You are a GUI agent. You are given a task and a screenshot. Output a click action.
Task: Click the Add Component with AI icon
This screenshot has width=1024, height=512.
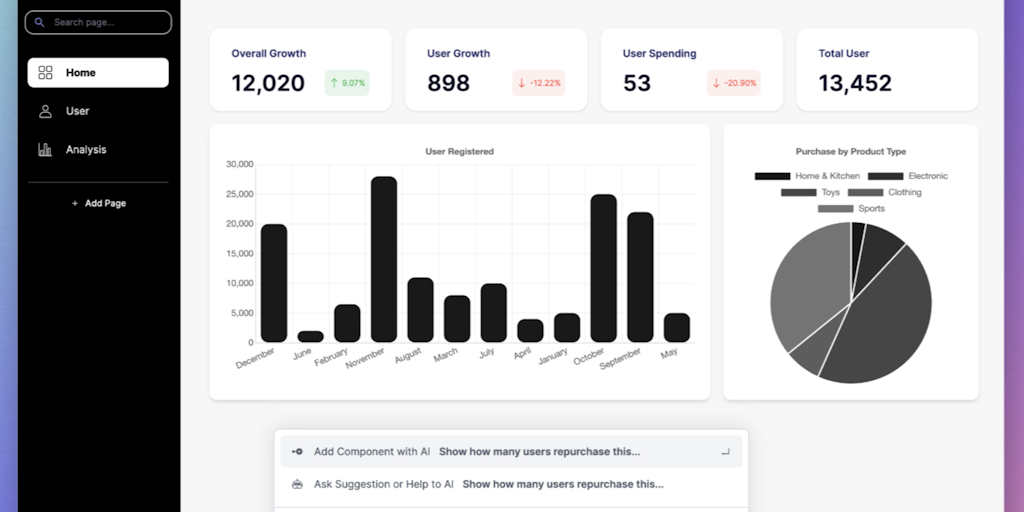[297, 451]
